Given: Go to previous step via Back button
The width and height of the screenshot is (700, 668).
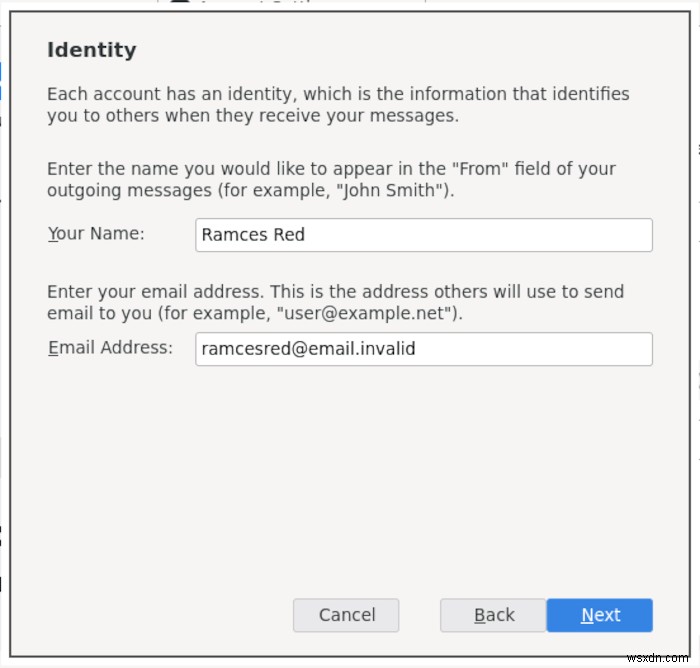Looking at the screenshot, I should click(493, 615).
